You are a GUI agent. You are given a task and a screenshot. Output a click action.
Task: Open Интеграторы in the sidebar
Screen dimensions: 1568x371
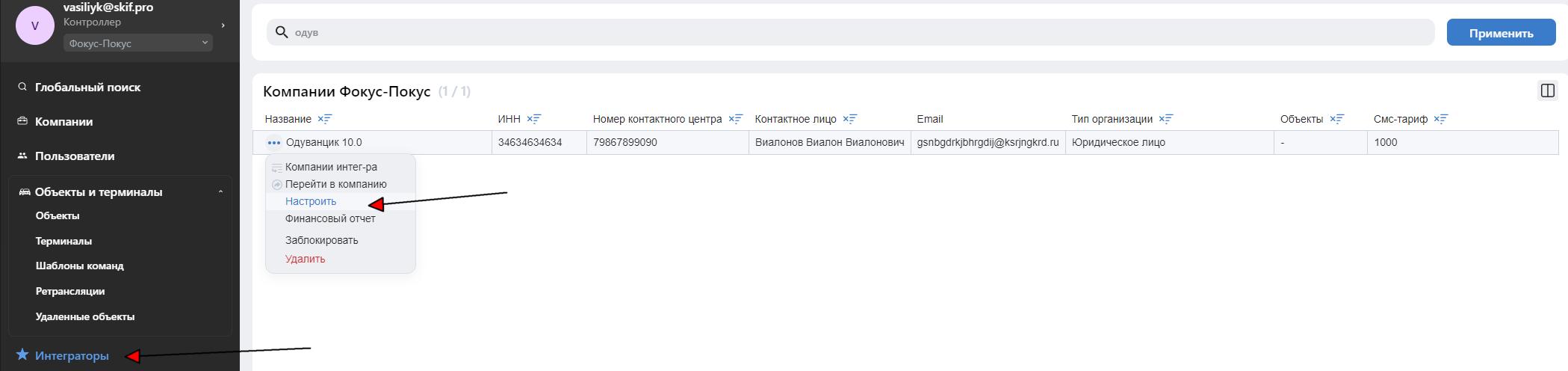pos(72,355)
